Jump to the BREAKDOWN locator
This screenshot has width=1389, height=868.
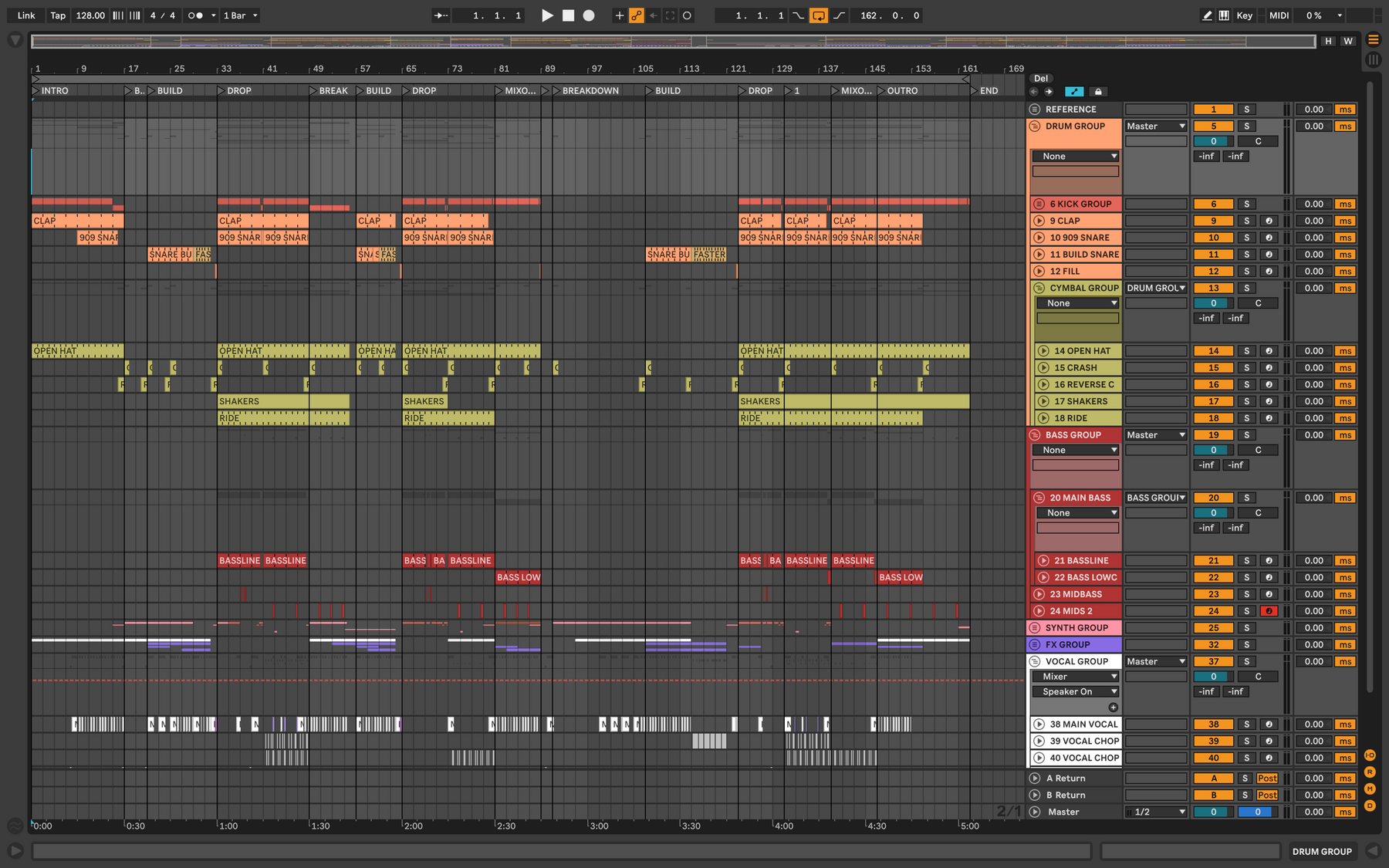590,91
